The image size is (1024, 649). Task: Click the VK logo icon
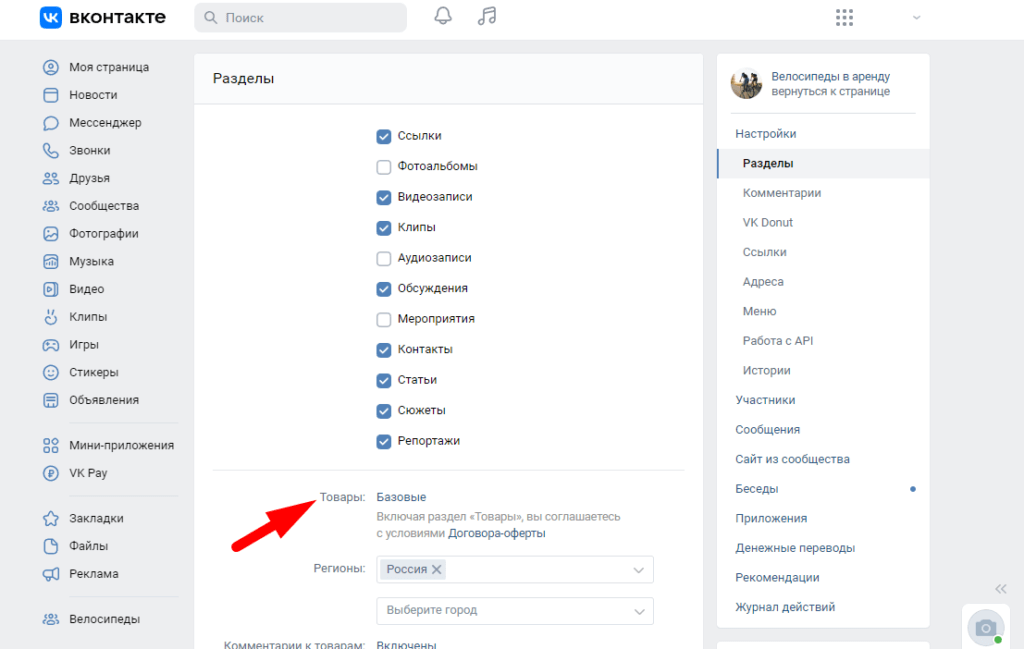[51, 18]
